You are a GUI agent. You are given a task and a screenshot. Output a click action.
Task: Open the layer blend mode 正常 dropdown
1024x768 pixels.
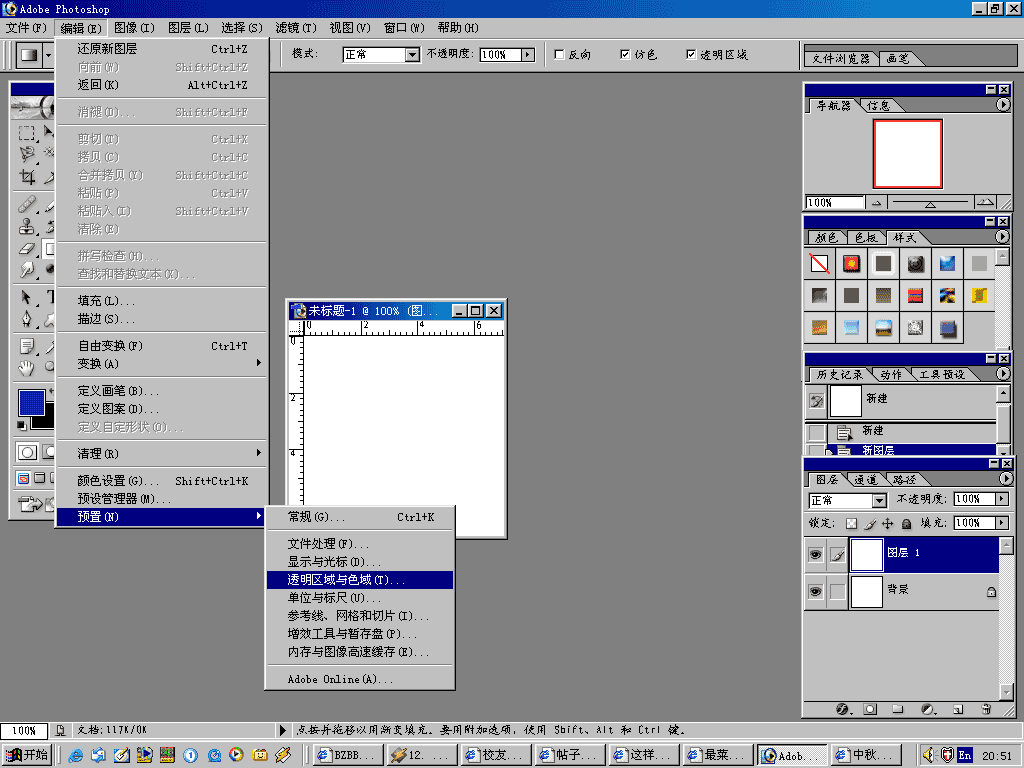(879, 500)
